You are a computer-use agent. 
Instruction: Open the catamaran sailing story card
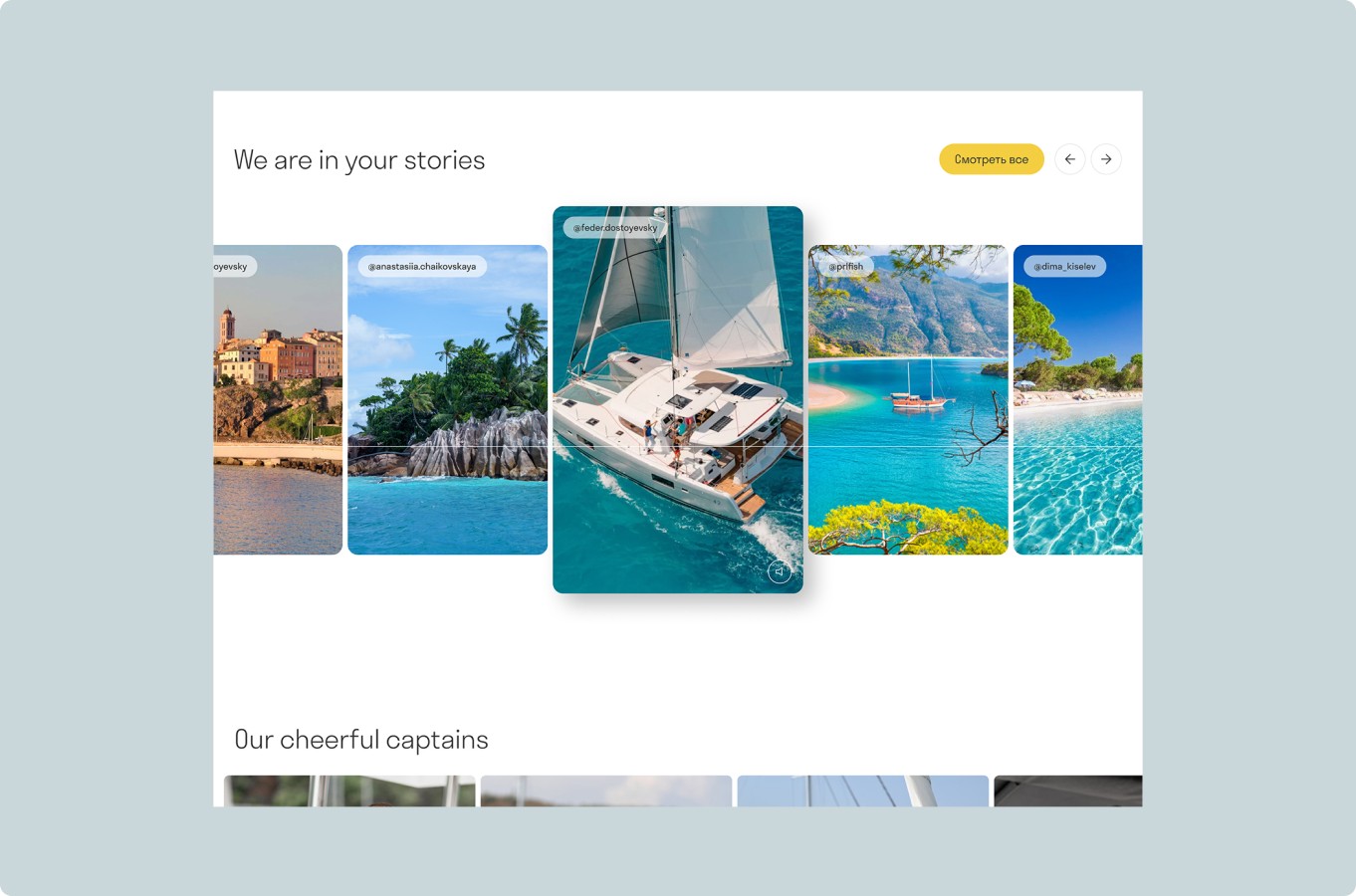(x=678, y=399)
